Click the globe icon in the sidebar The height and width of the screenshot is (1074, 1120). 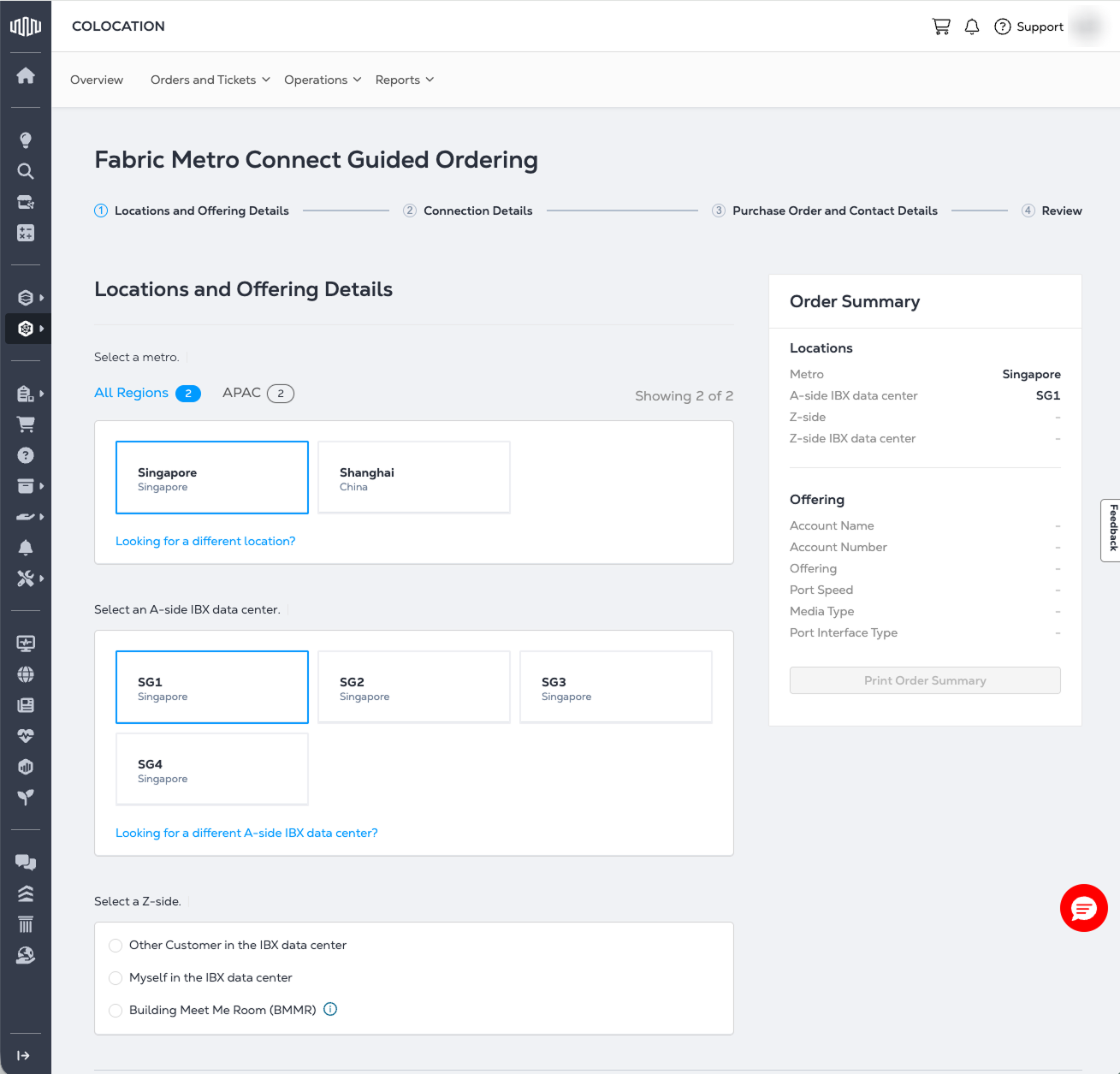26,674
